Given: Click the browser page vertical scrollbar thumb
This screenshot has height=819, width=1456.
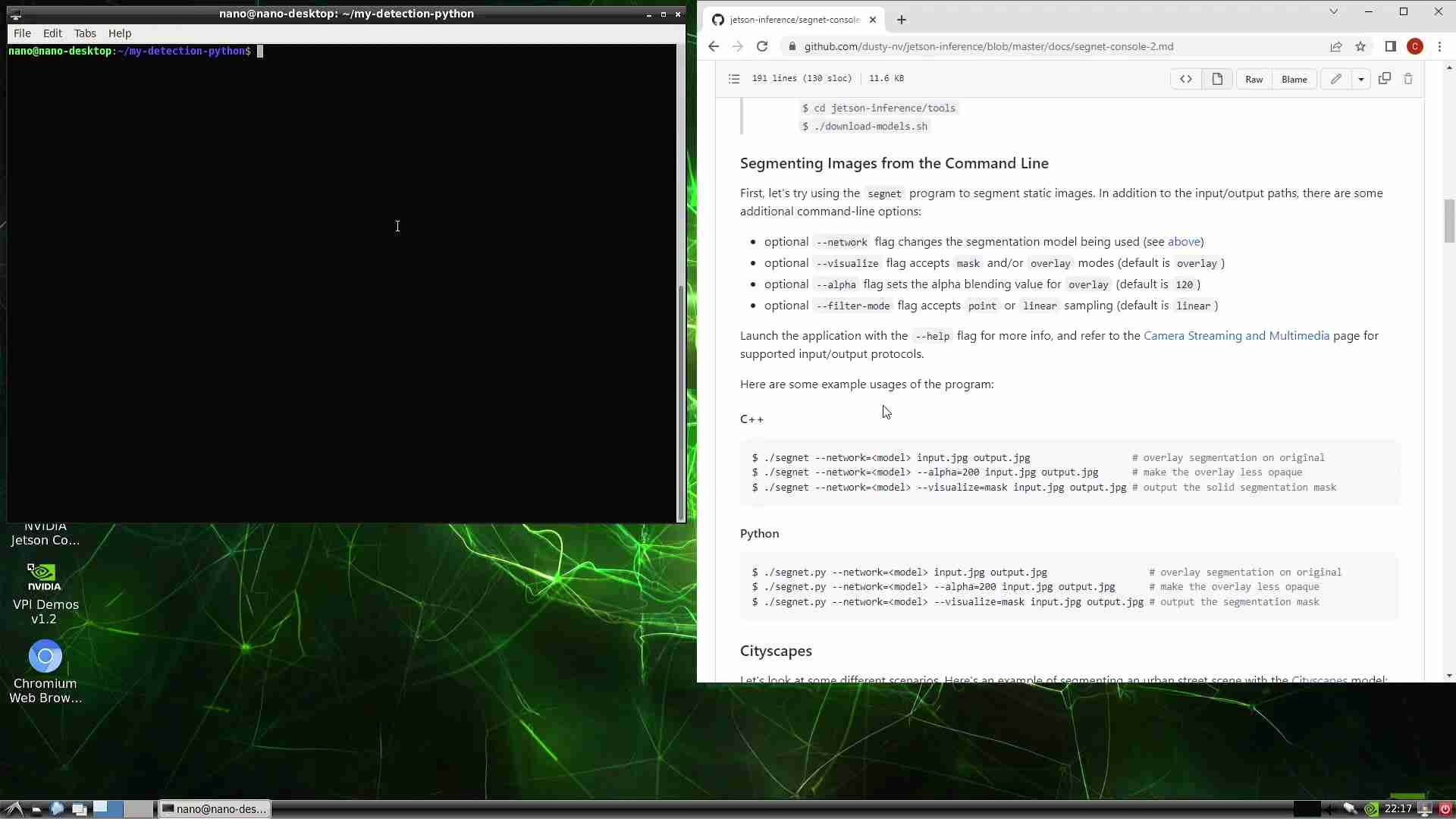Looking at the screenshot, I should pos(1449,221).
